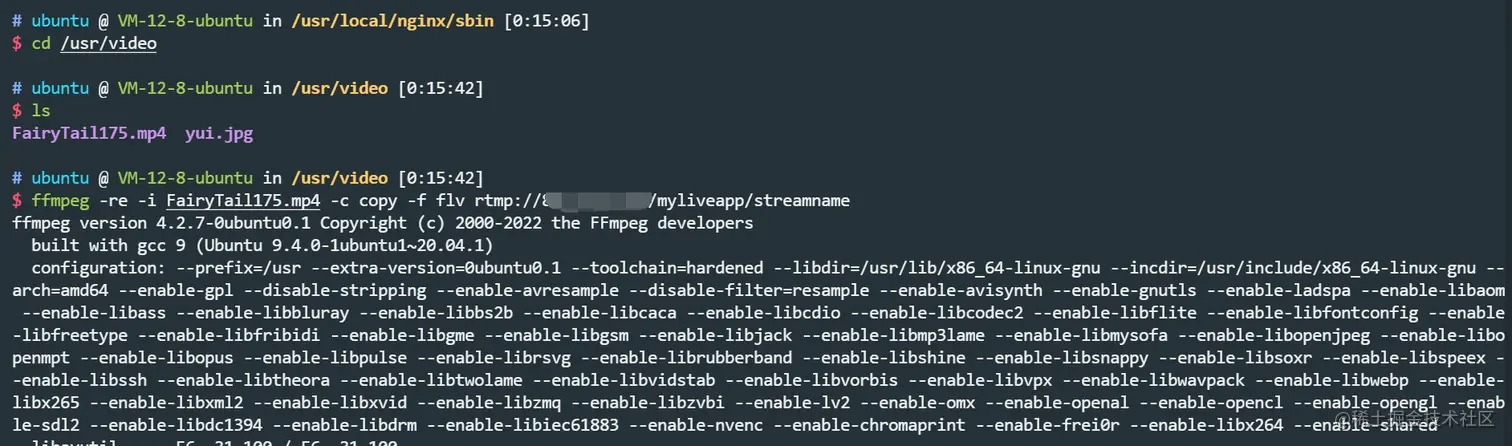
Task: Click the rtmp:// URL's /myliveapp/streamname part
Action: [749, 200]
